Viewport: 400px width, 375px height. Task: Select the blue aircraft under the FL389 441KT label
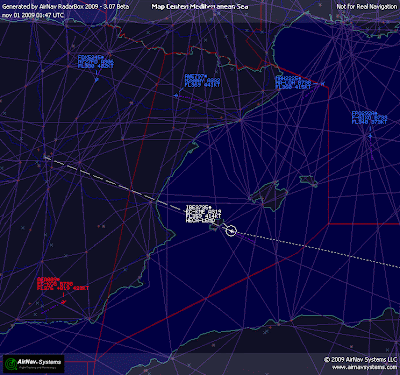(x=176, y=95)
